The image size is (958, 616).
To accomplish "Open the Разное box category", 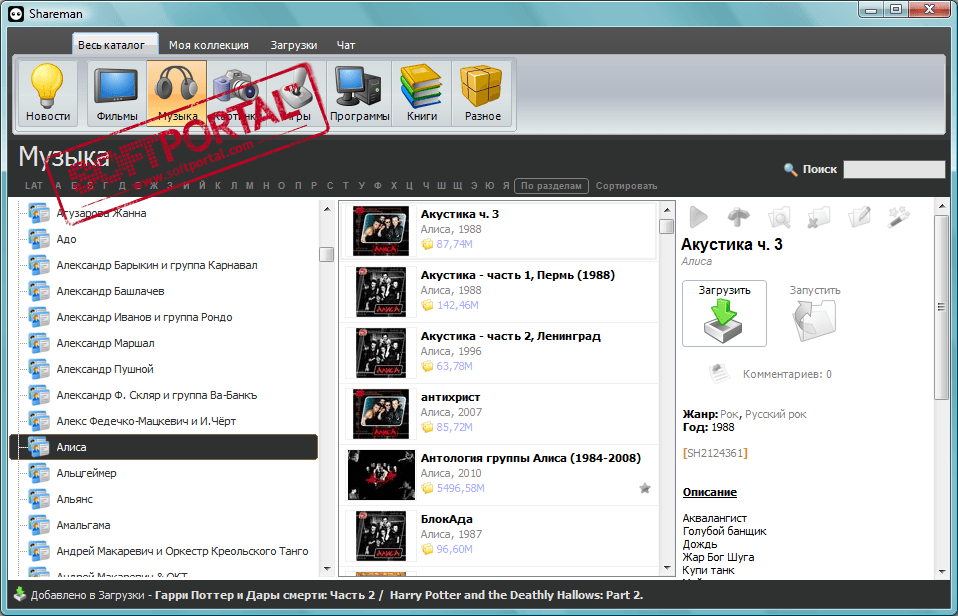I will pos(483,94).
